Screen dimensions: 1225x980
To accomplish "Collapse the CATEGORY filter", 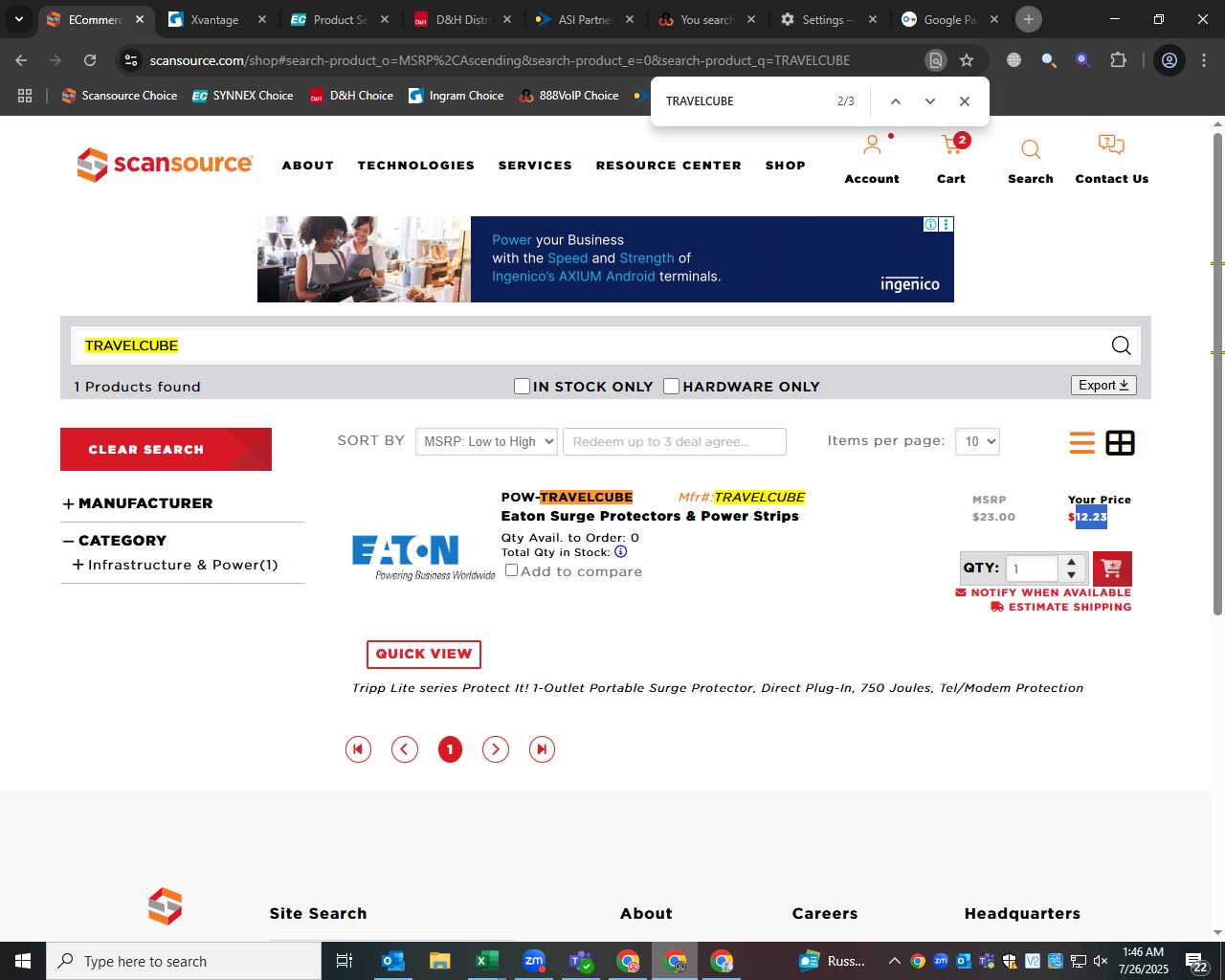I will [x=68, y=541].
